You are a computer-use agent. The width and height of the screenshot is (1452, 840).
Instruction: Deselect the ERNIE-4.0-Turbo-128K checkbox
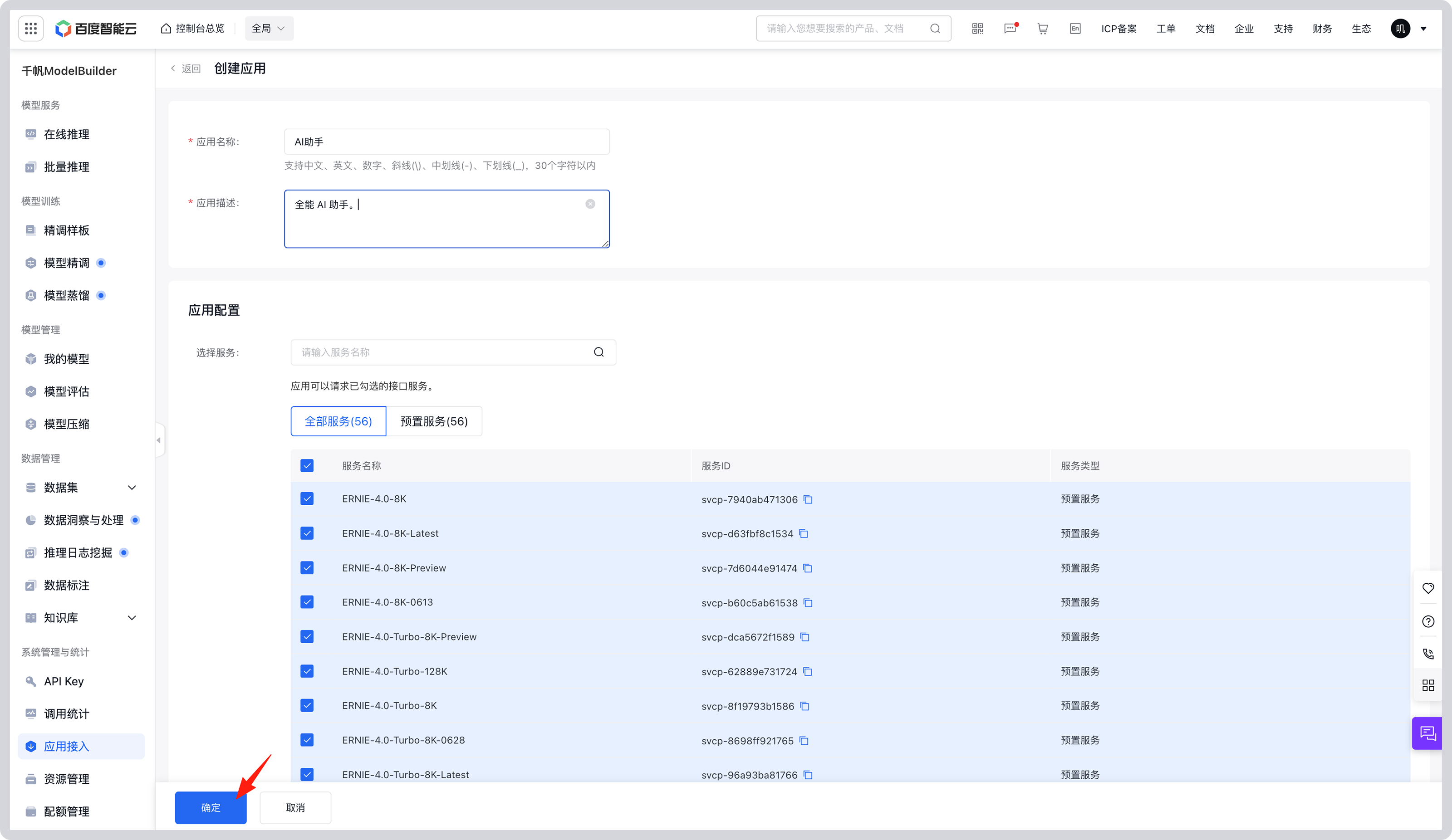307,671
